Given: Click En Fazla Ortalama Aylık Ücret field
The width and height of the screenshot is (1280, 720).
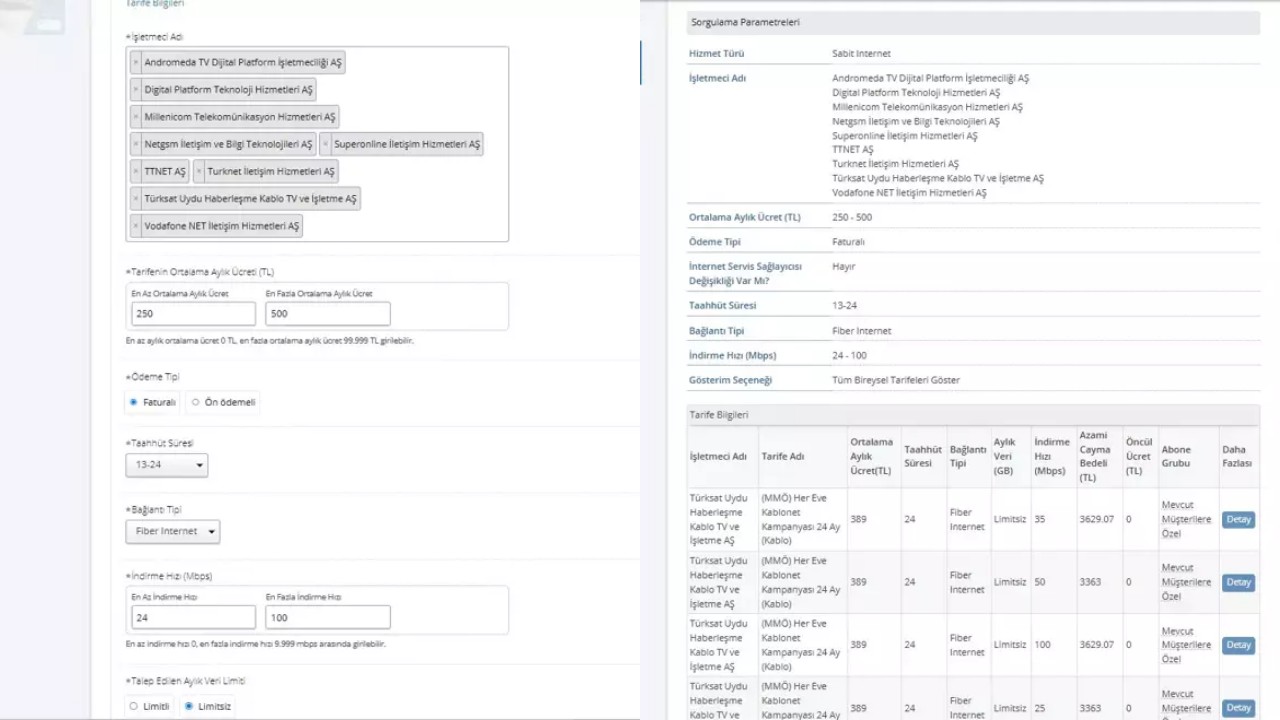Looking at the screenshot, I should coord(328,314).
